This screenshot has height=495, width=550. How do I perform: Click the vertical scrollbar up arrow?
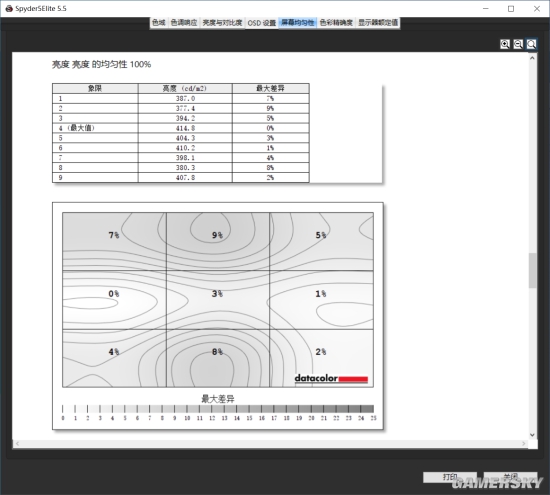532,58
